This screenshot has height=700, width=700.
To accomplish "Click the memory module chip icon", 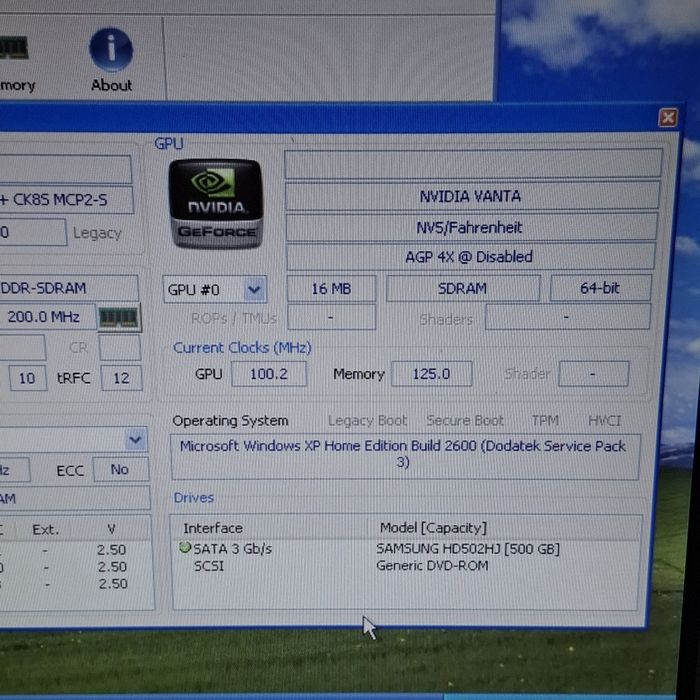I will pyautogui.click(x=119, y=318).
